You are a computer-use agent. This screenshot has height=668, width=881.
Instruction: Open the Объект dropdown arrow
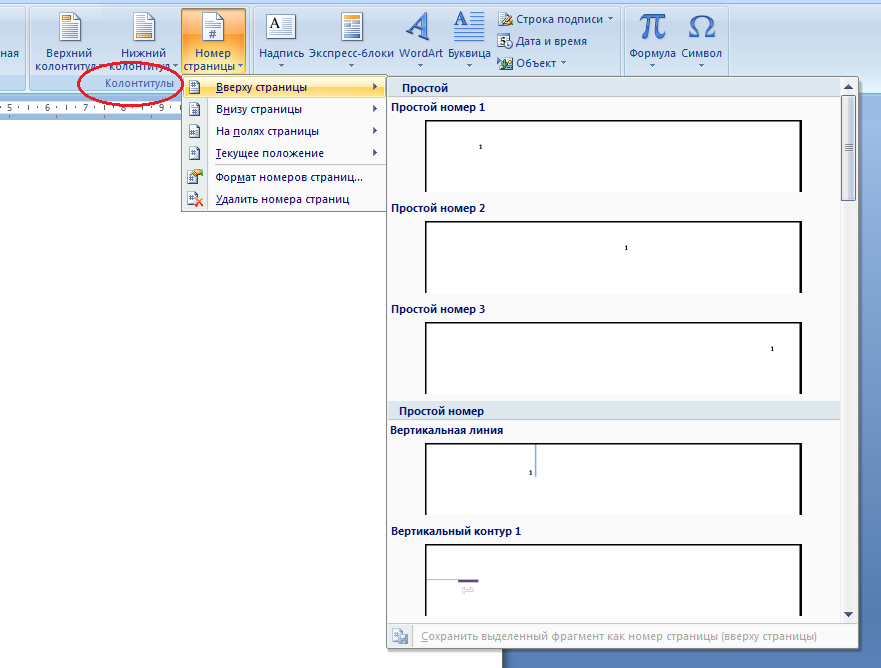(563, 63)
